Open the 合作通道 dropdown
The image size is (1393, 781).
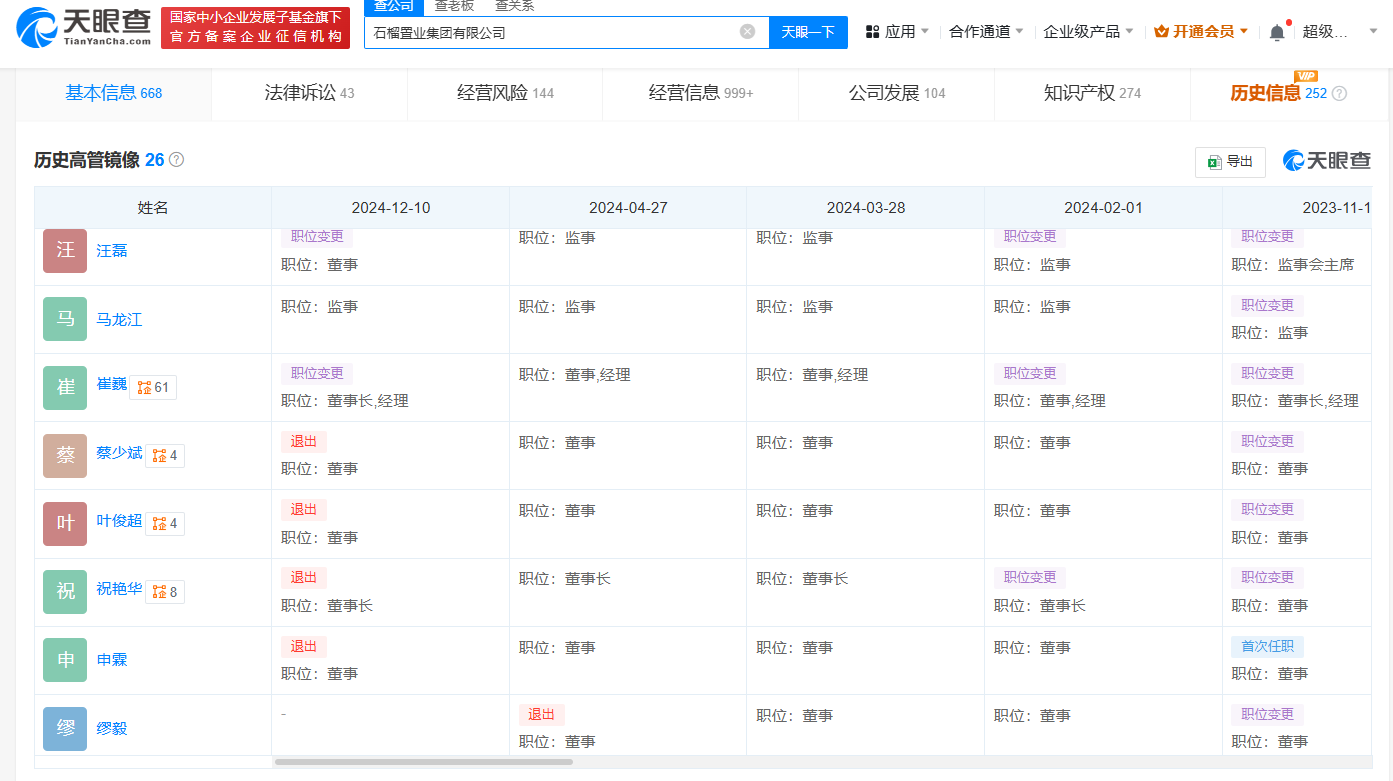986,32
